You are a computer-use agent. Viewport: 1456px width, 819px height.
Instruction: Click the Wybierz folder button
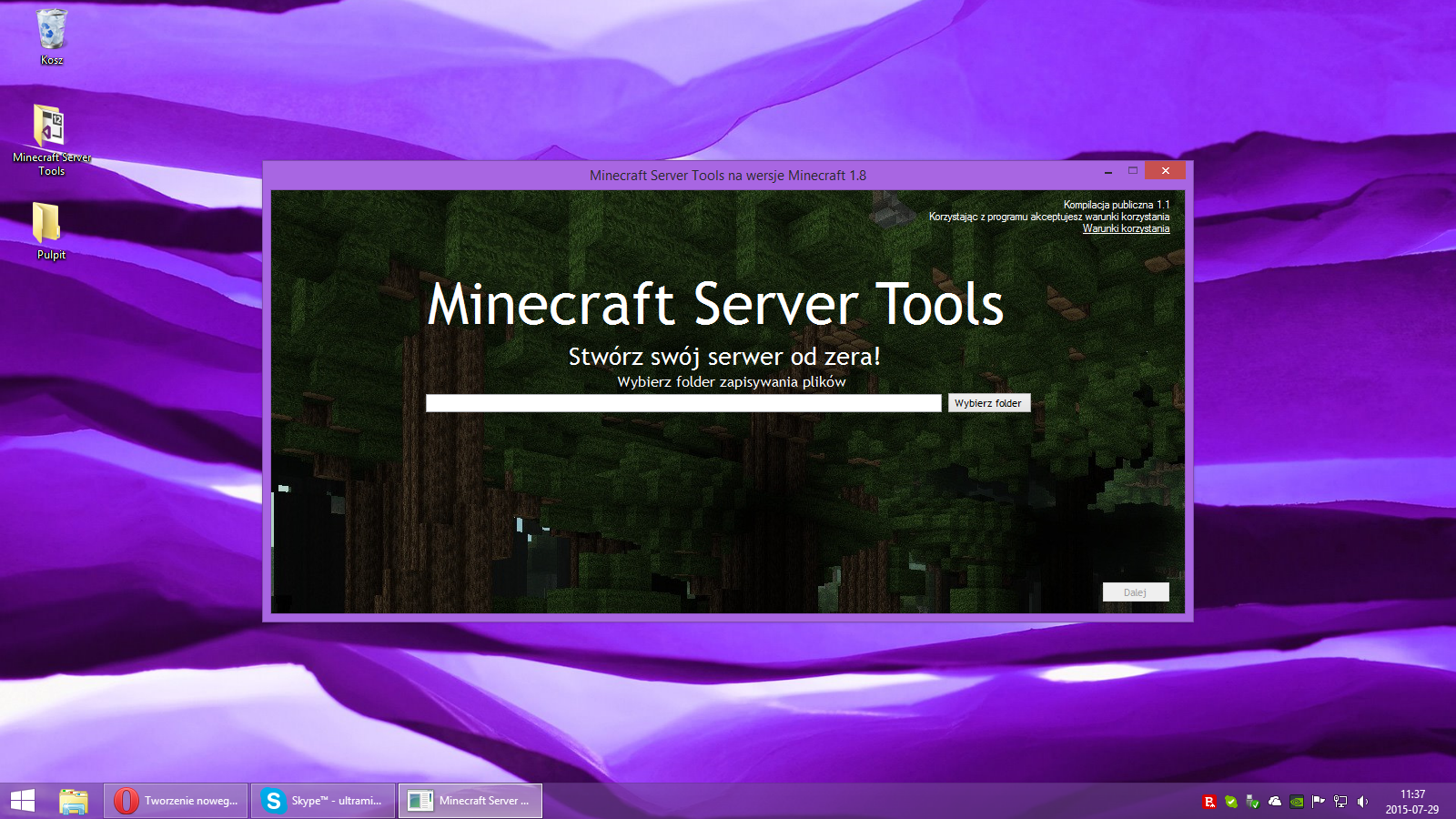(989, 403)
